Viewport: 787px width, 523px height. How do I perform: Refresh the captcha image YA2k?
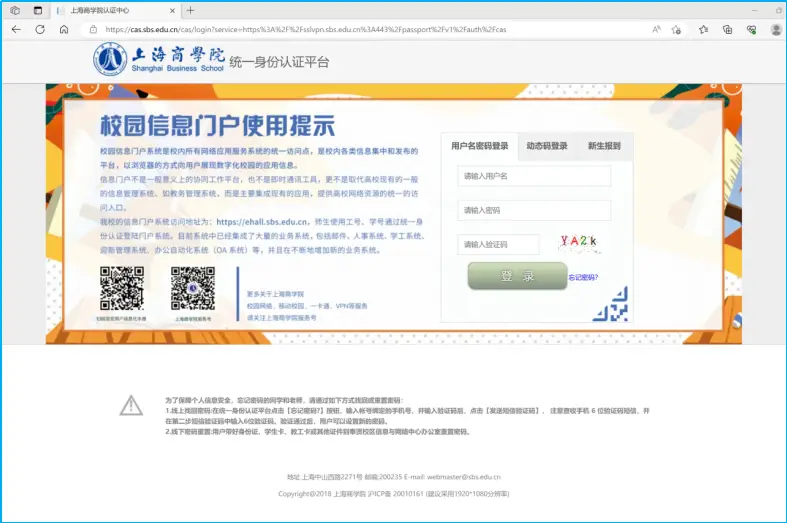point(578,242)
